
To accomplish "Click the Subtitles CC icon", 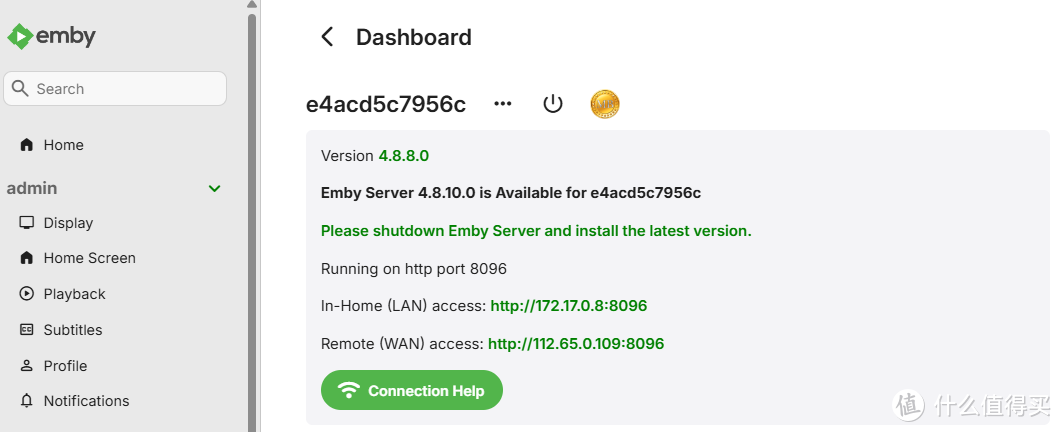I will pos(26,330).
